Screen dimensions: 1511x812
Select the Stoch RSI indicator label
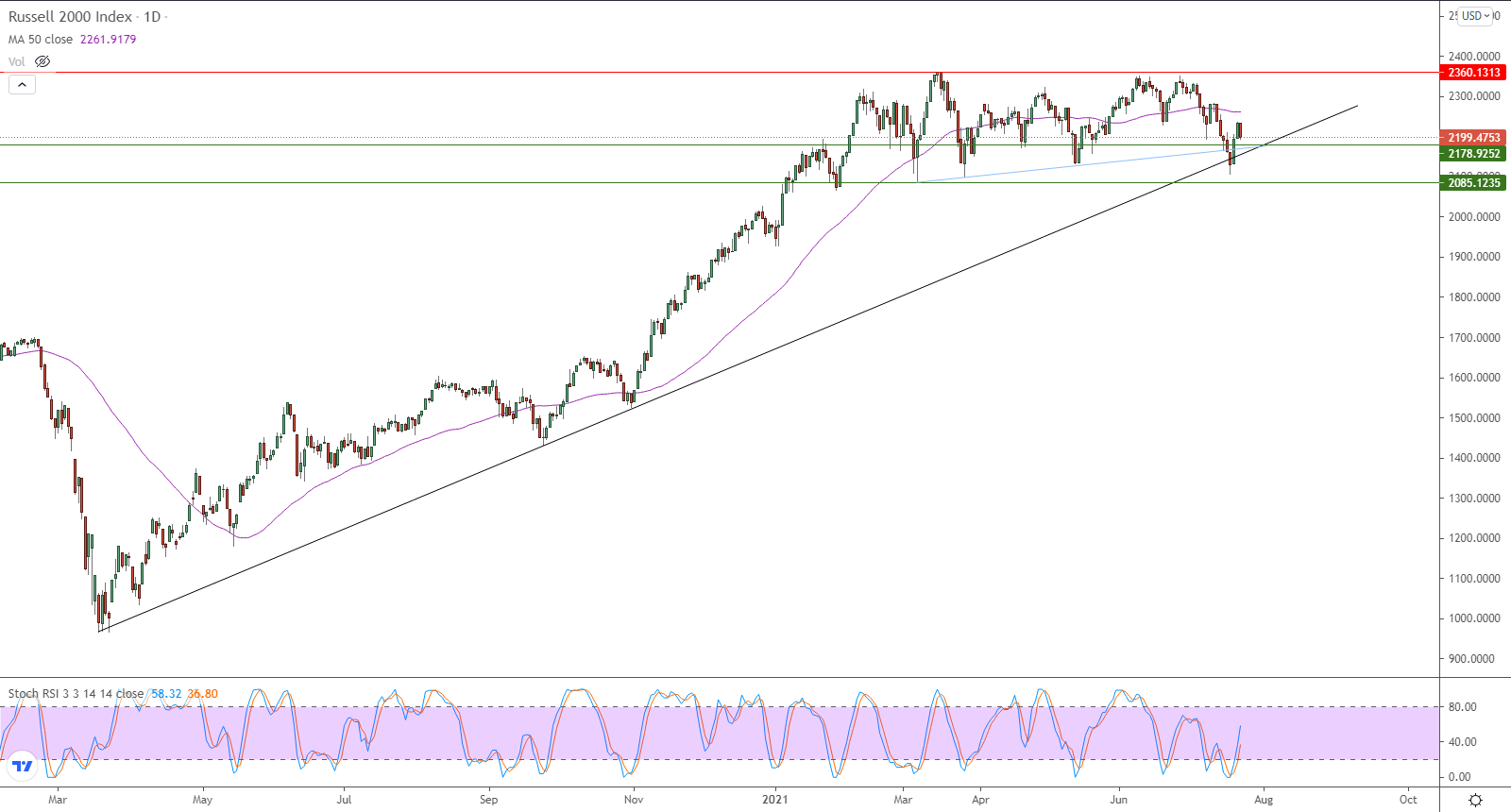tap(76, 694)
